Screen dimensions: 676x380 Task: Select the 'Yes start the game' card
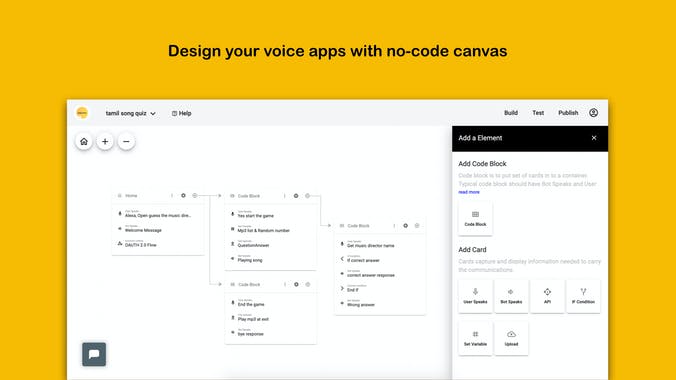click(270, 214)
